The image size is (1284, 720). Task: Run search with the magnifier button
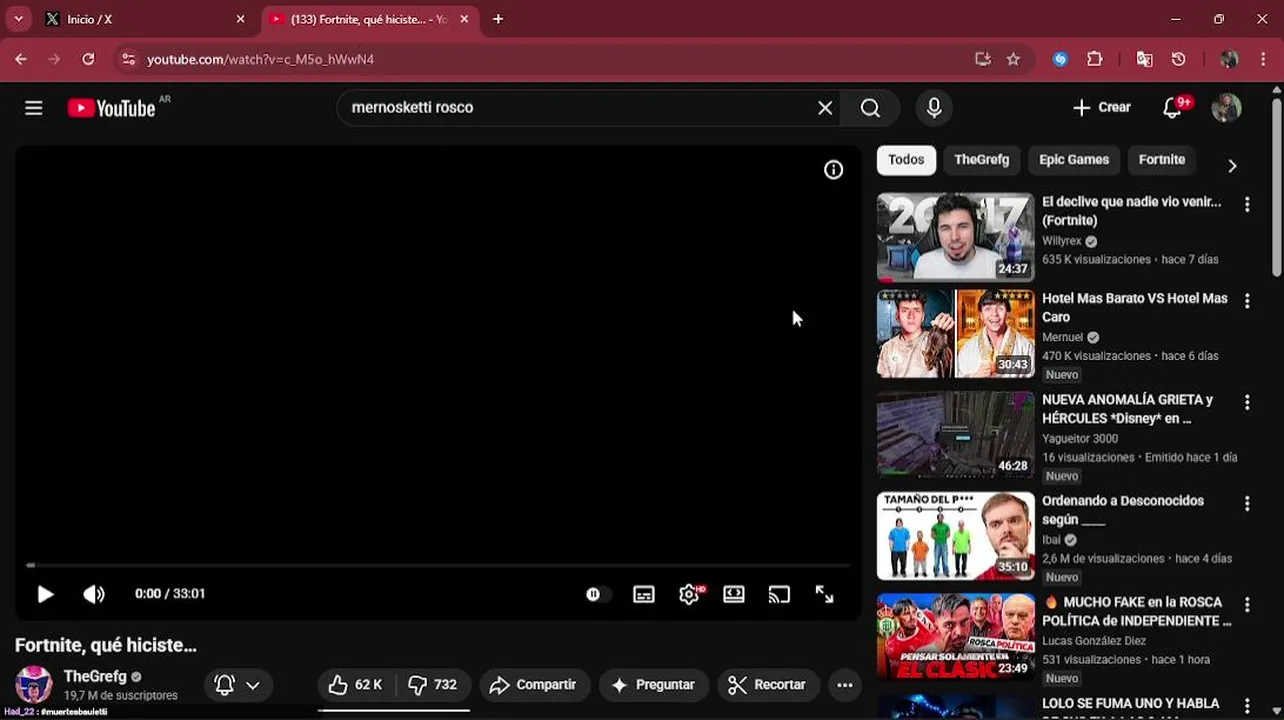[870, 108]
